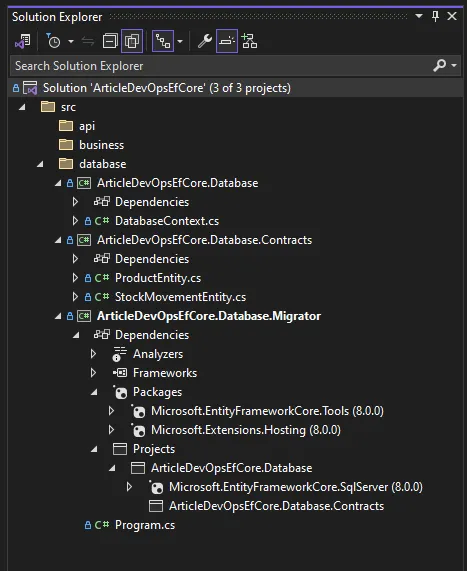This screenshot has height=571, width=467.
Task: Expand the Analyzers node
Action: [93, 354]
